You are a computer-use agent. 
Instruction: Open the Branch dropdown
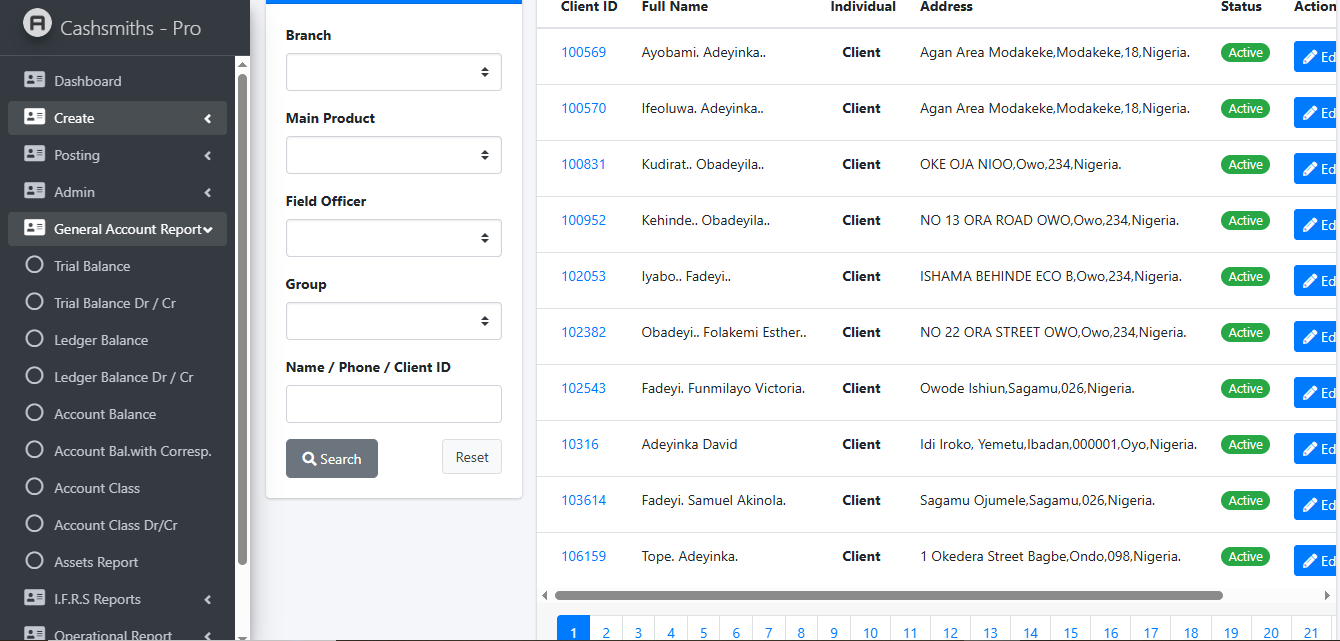click(x=393, y=72)
